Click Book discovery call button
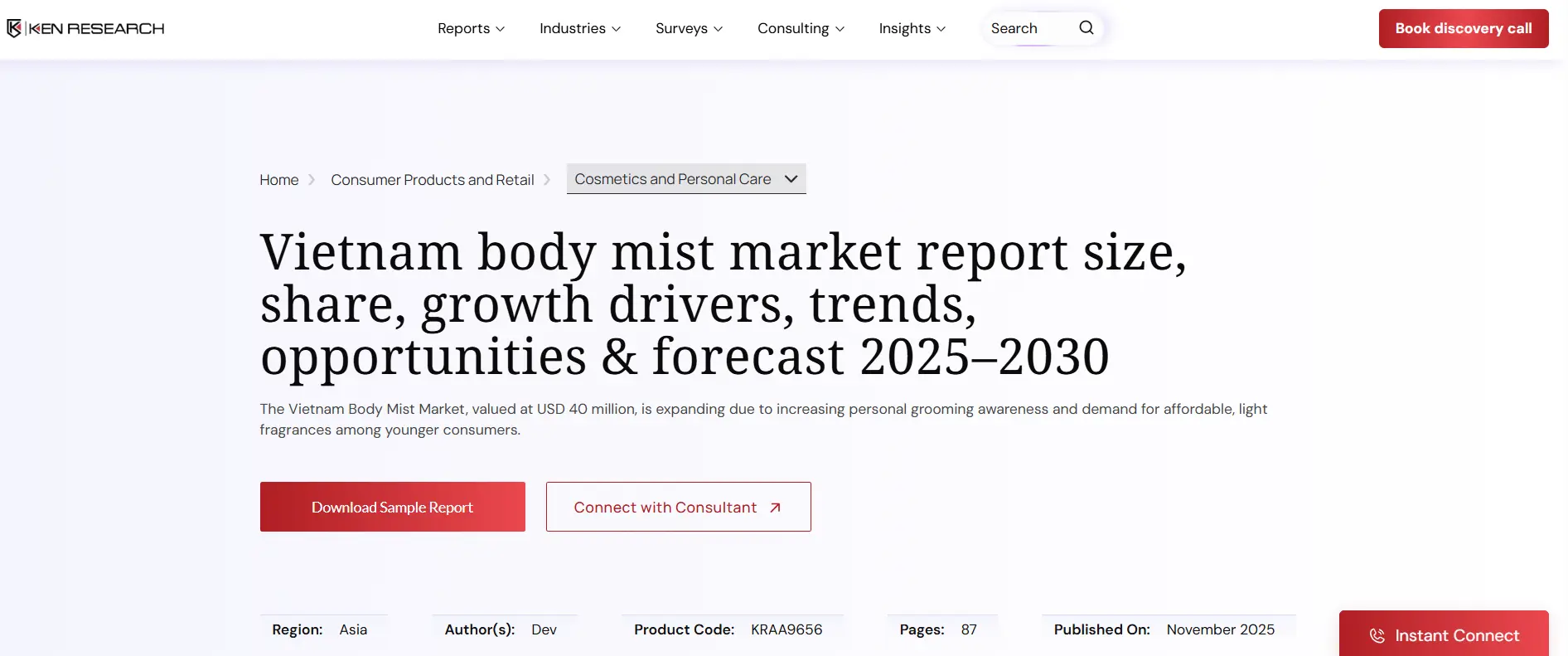 [x=1464, y=28]
